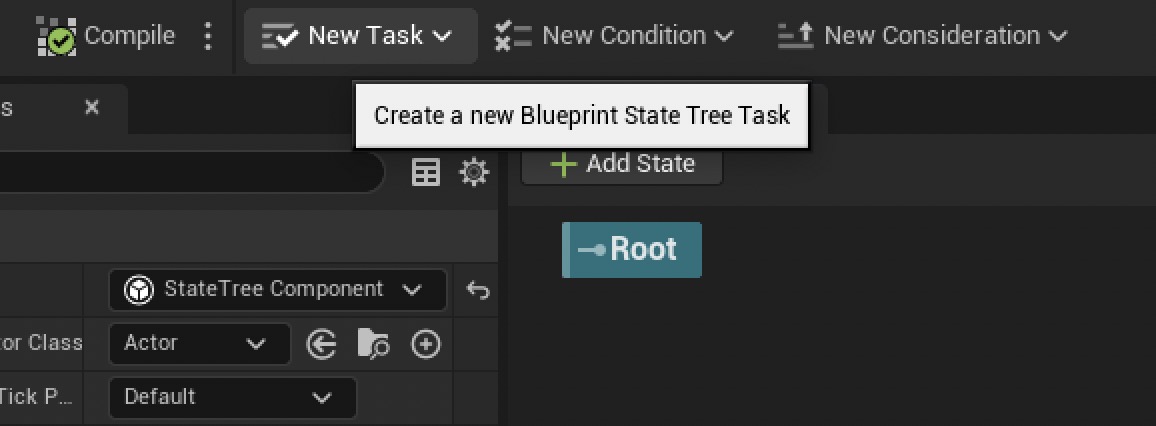Click the table view icon beside search
Image resolution: width=1156 pixels, height=426 pixels.
pyautogui.click(x=426, y=173)
